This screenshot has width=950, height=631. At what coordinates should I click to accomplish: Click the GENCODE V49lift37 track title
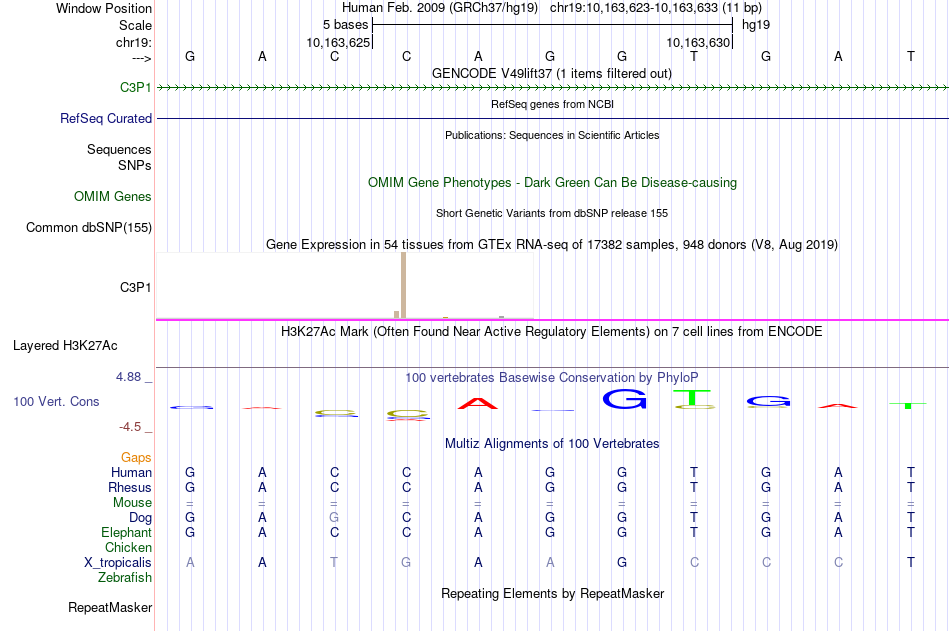pos(551,73)
